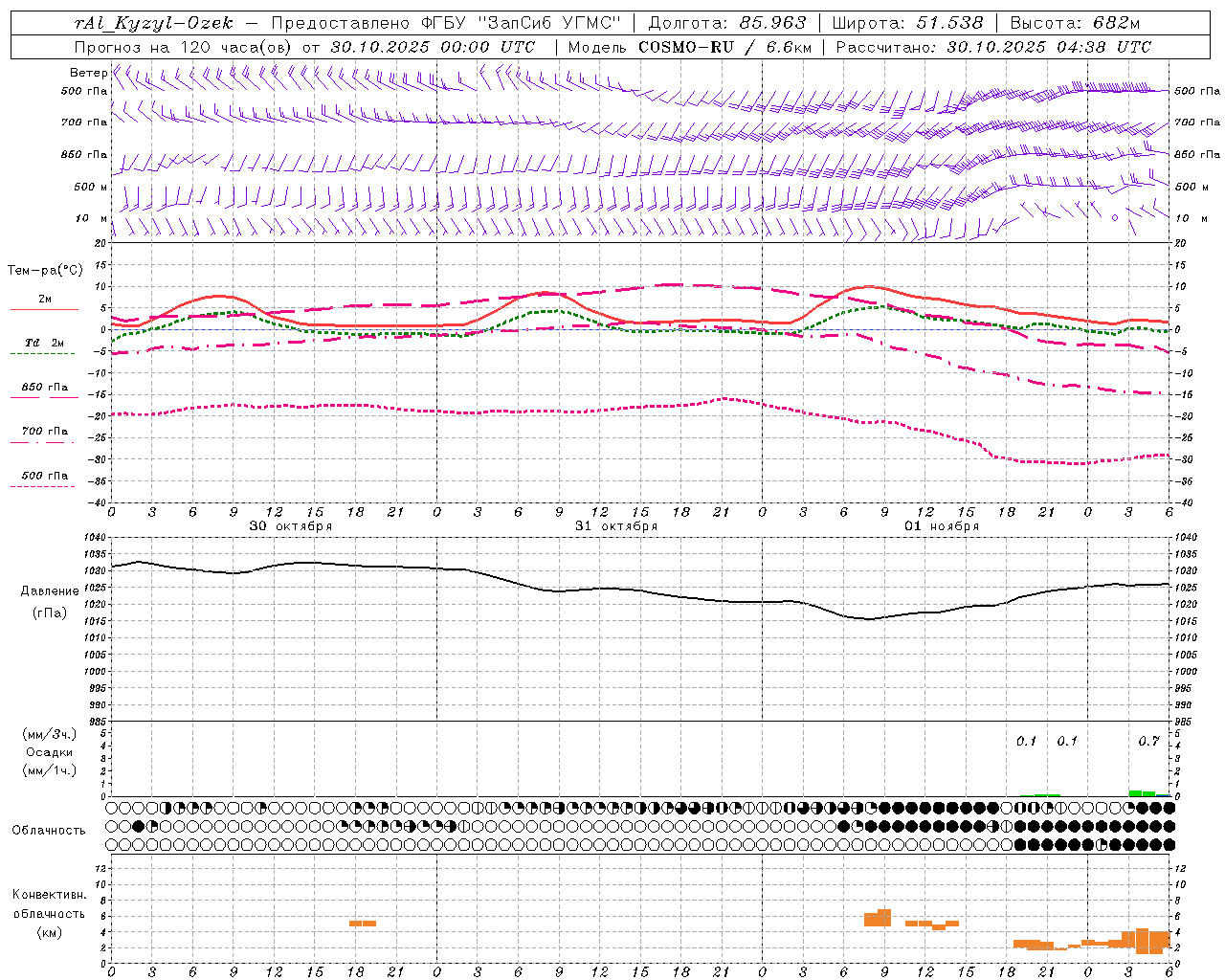1225x980 pixels.
Task: Click the Тем-ра(°C) axis title
Action: pyautogui.click(x=45, y=271)
